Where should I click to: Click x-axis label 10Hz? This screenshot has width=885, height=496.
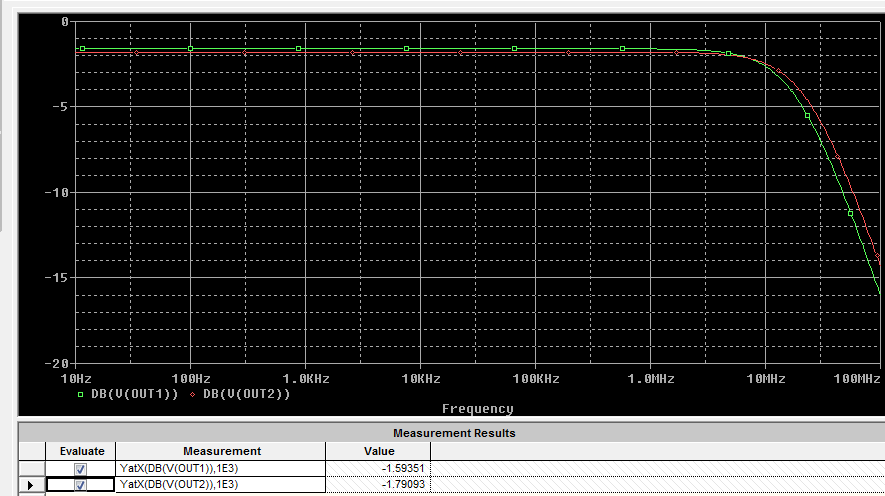tap(76, 379)
